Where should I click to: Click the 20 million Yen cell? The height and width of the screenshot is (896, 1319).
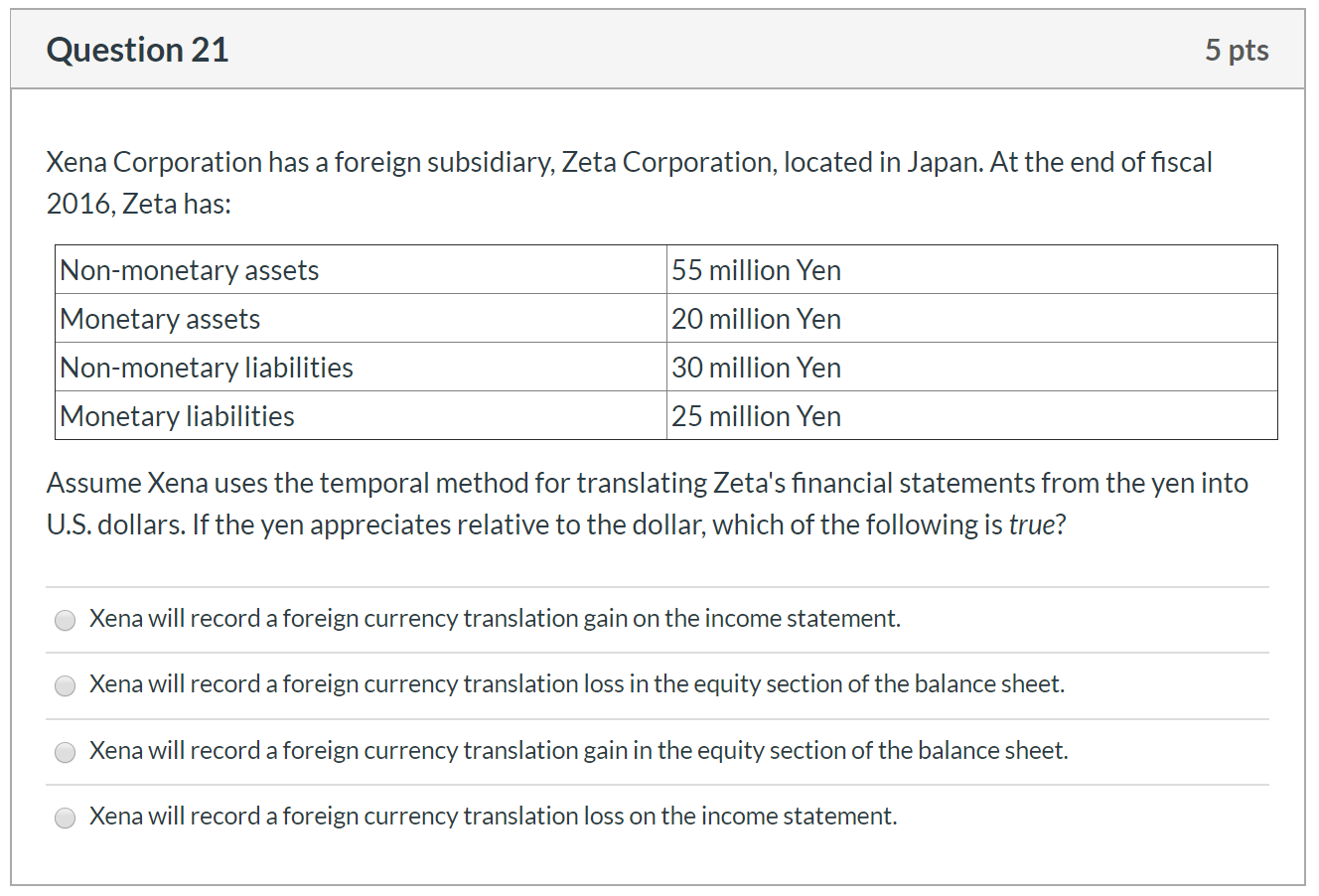pos(756,318)
